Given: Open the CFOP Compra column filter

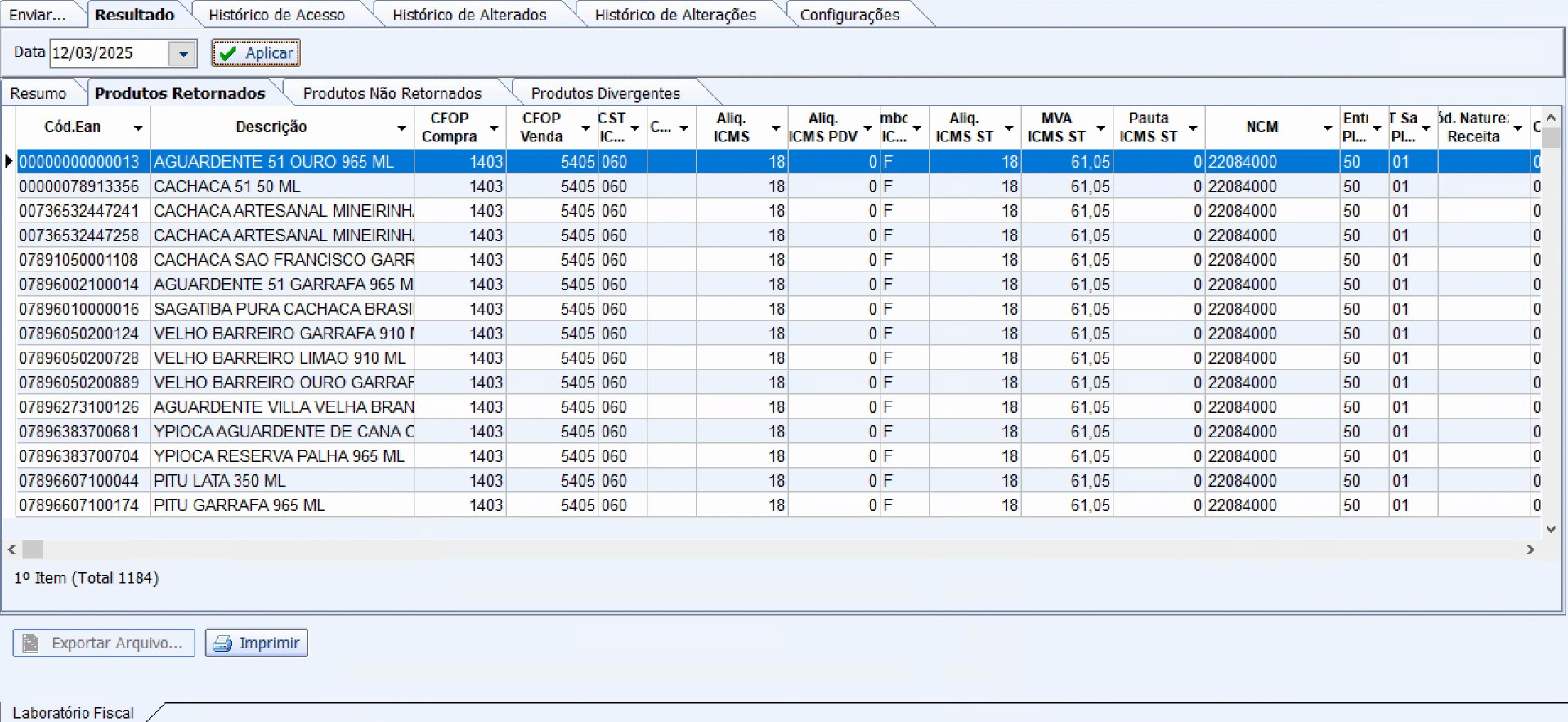Looking at the screenshot, I should pyautogui.click(x=494, y=128).
